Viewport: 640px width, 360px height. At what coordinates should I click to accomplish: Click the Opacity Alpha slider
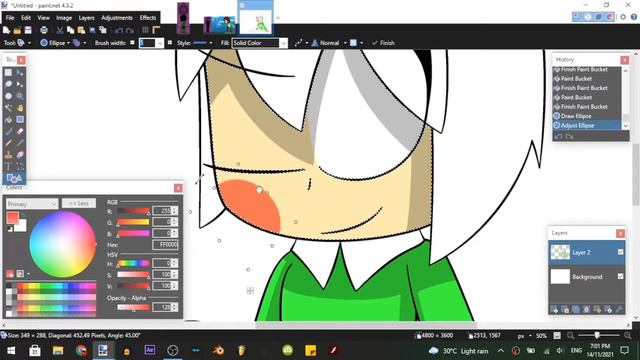pyautogui.click(x=133, y=307)
